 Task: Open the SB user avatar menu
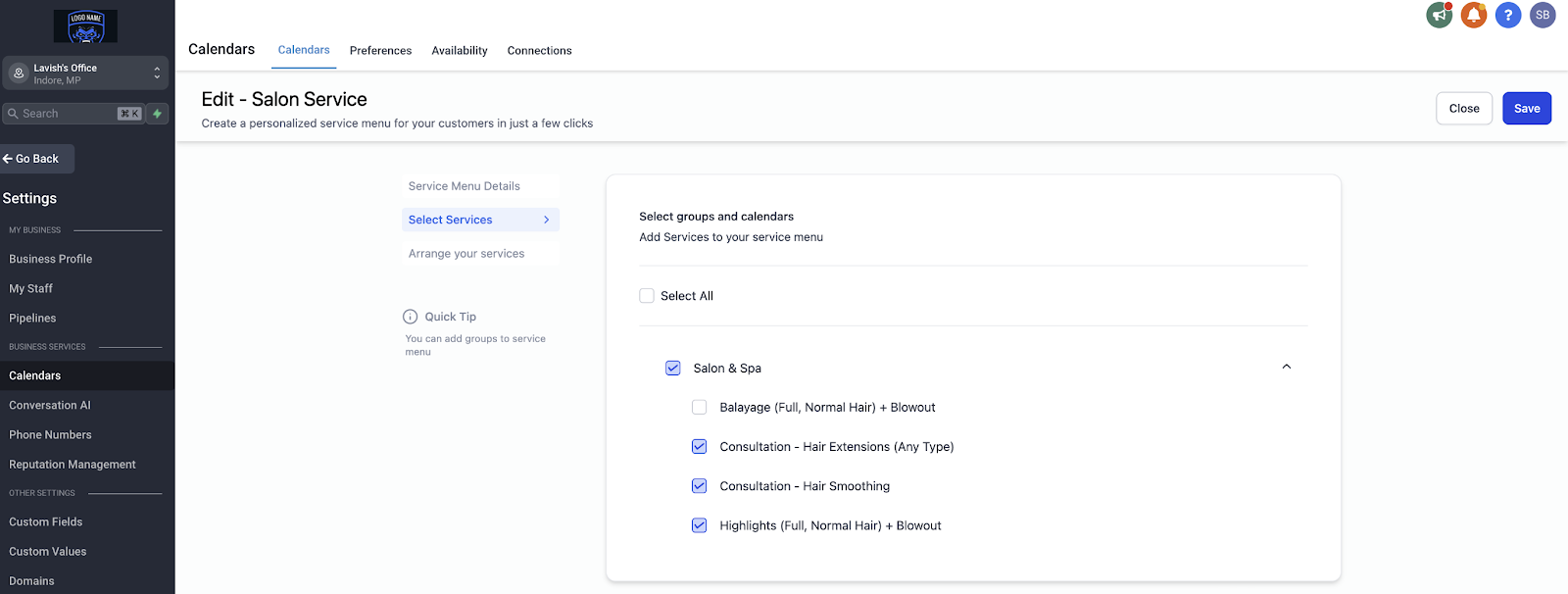(1543, 15)
